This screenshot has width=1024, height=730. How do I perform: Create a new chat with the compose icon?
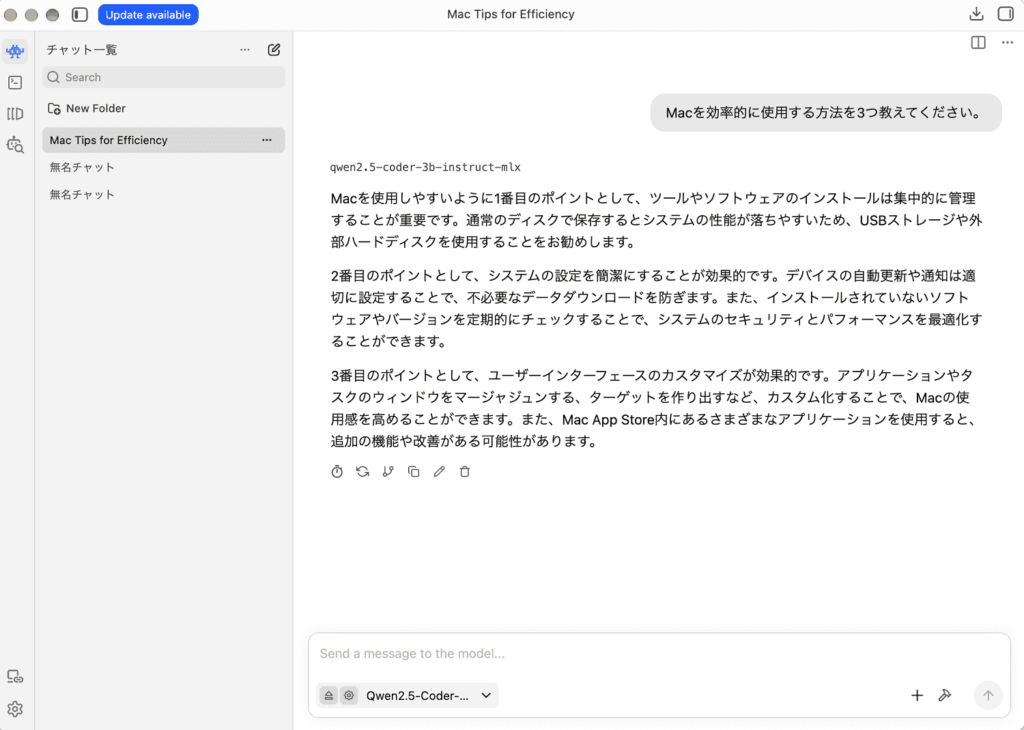(x=274, y=50)
